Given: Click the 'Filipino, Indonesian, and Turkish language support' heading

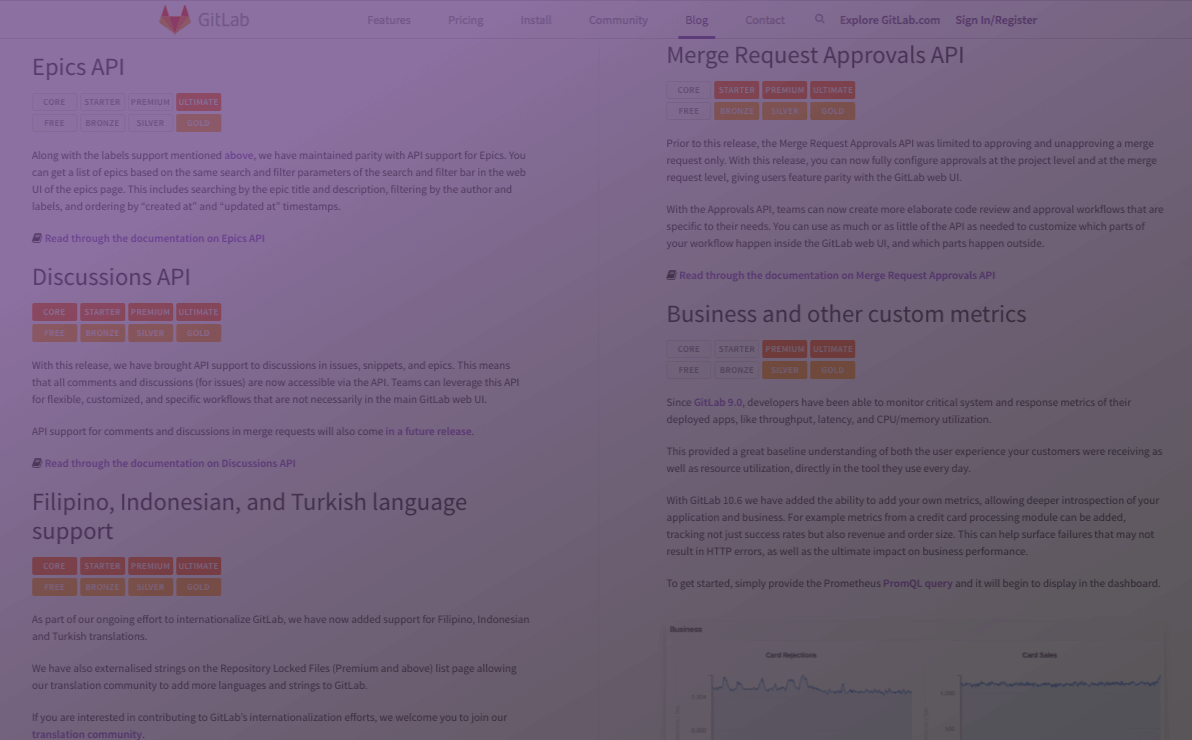Looking at the screenshot, I should click(x=249, y=516).
